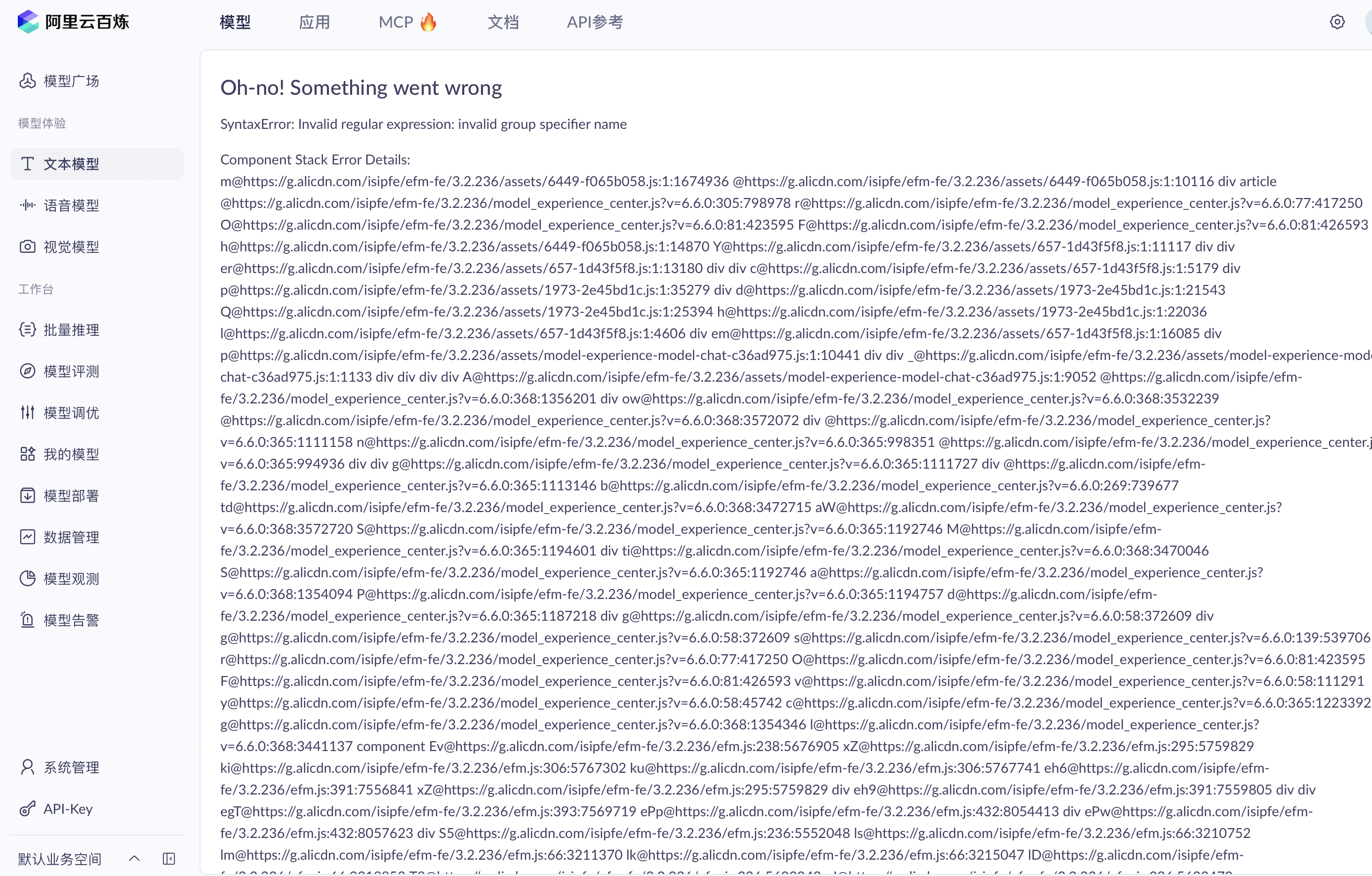
Task: Click the 模型调优 sliders icon
Action: pyautogui.click(x=27, y=412)
